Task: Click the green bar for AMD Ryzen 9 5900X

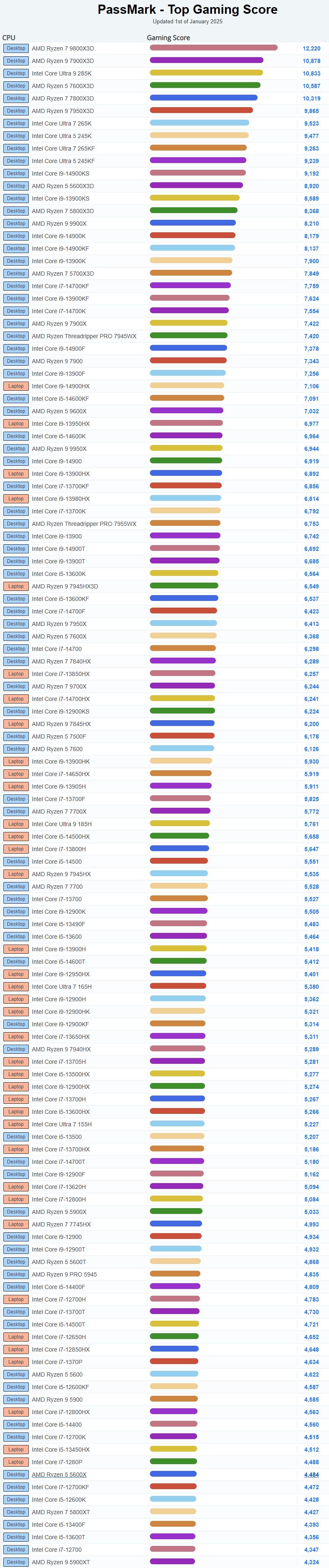Action: point(176,1212)
